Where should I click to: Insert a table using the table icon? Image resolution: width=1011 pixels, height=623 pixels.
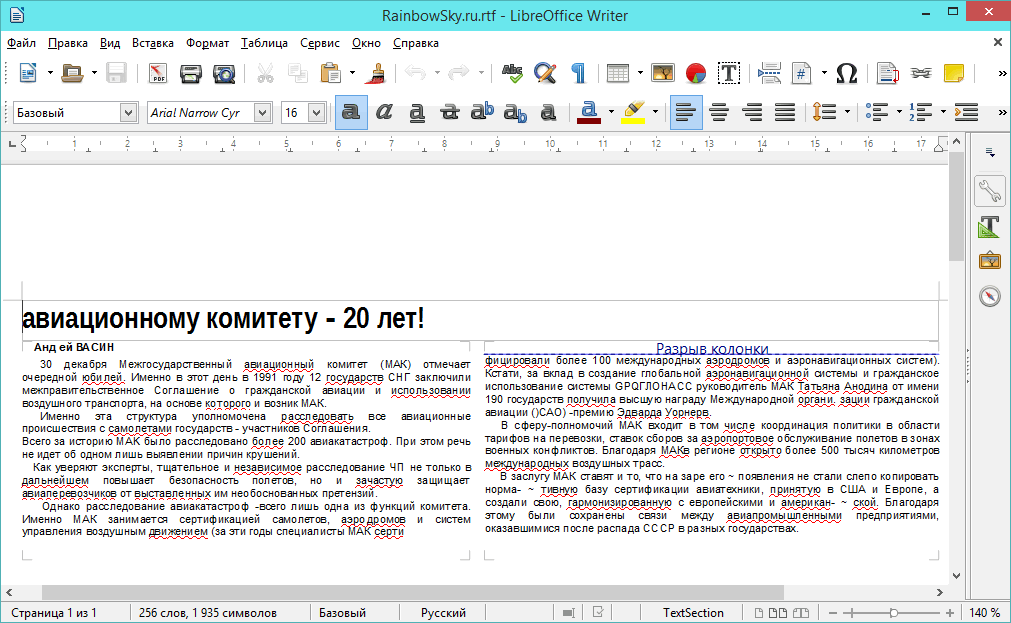coord(617,73)
